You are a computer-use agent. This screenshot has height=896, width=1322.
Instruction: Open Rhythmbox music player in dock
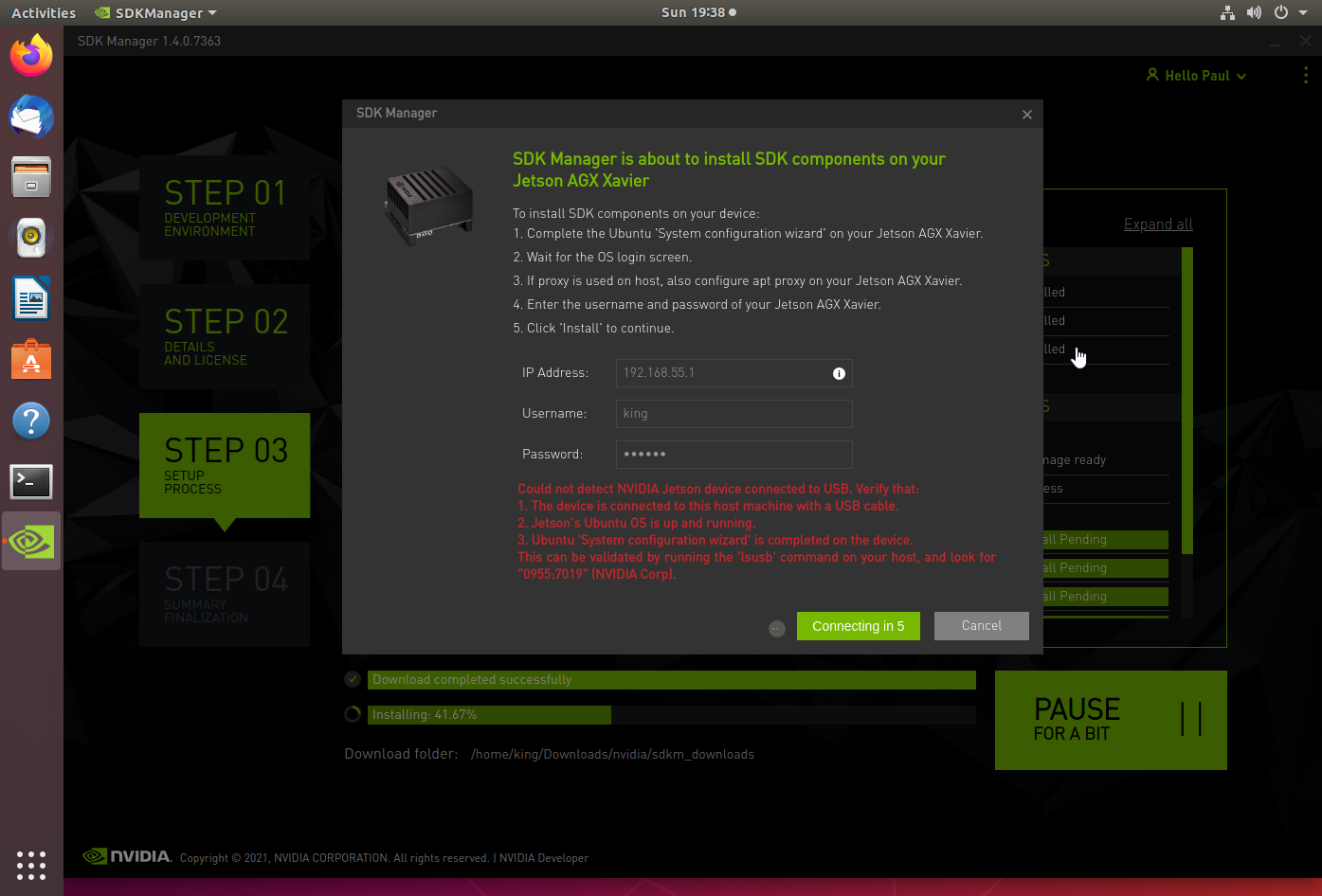point(31,238)
